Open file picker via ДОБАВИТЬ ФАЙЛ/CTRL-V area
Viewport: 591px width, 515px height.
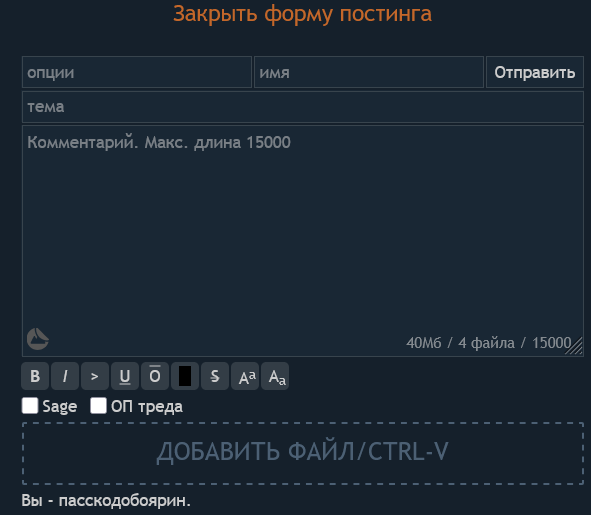[303, 453]
